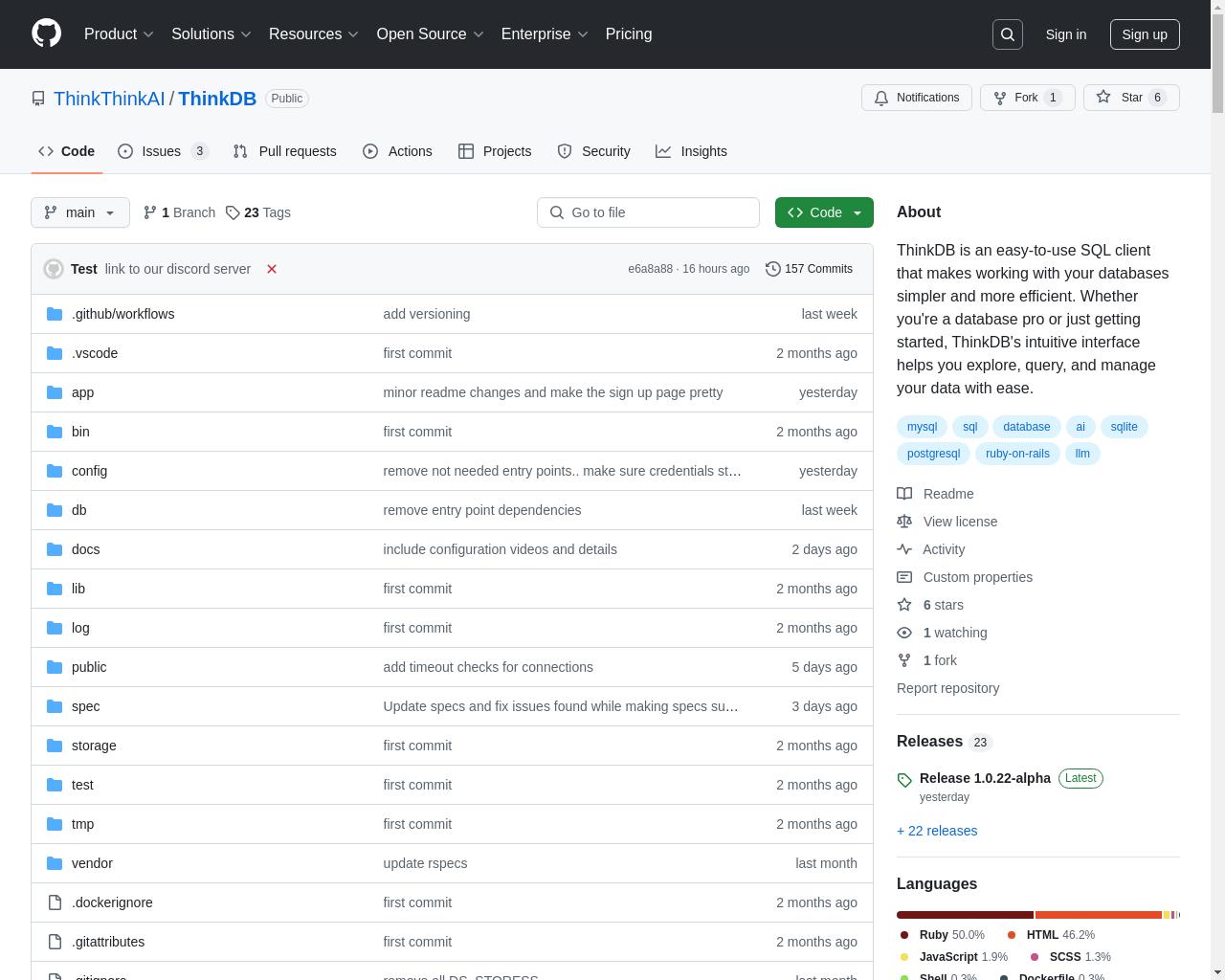This screenshot has height=980, width=1225.
Task: Open the main branch selector dropdown
Action: click(80, 212)
